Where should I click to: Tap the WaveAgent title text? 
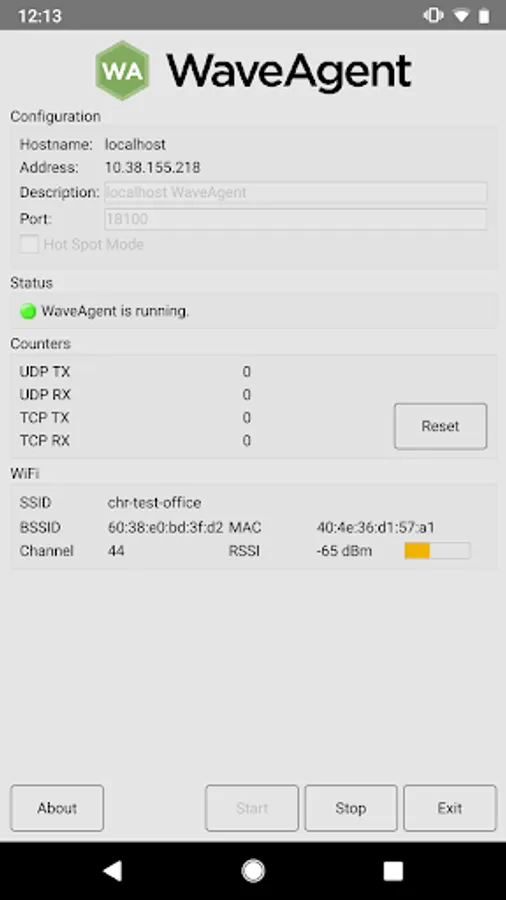coord(289,72)
